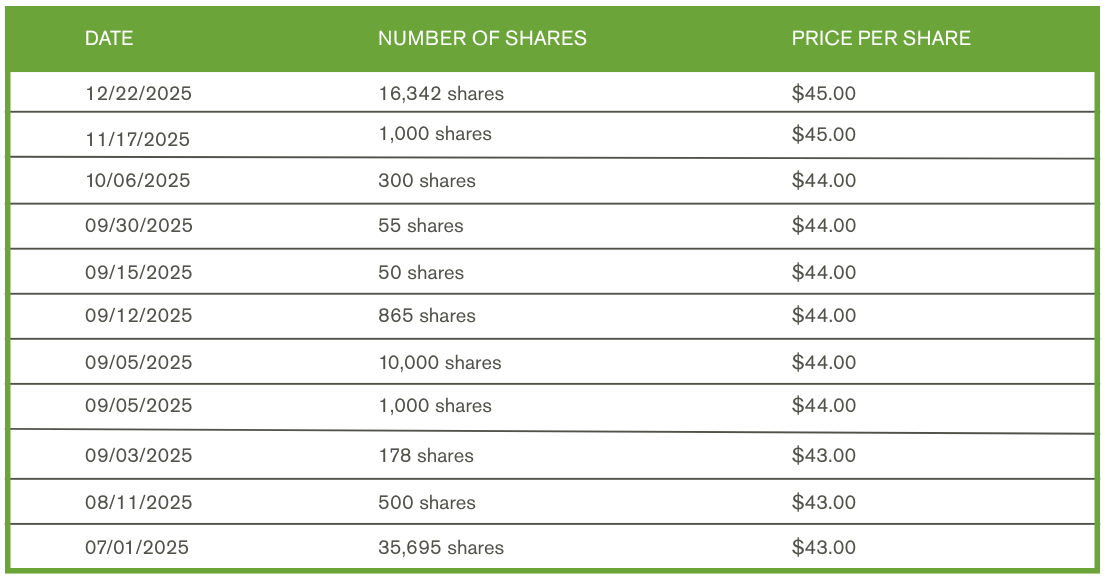1105x579 pixels.
Task: Click the PRICE PER SHARE column header
Action: click(x=881, y=39)
